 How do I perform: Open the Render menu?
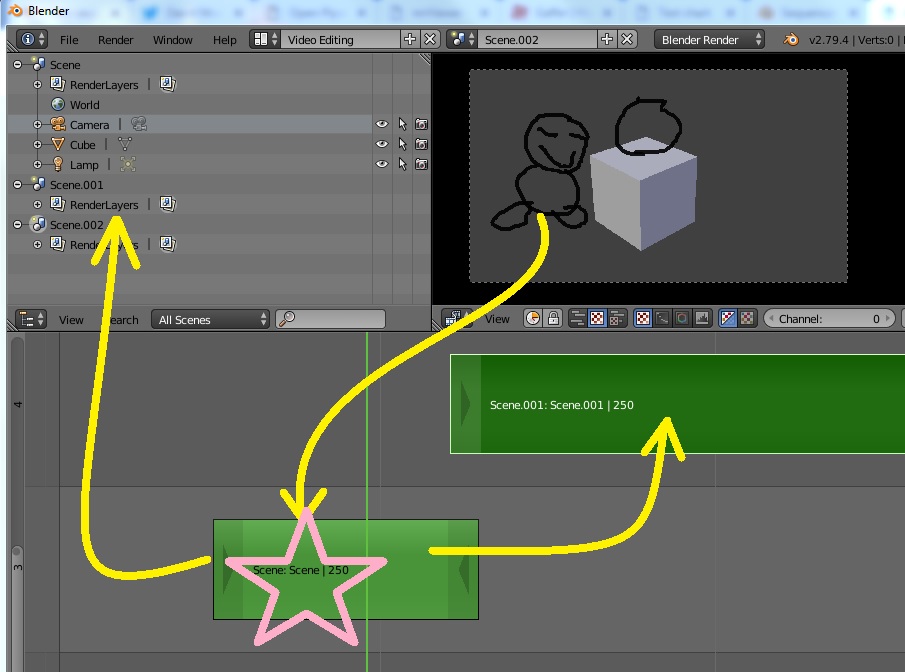pyautogui.click(x=115, y=40)
